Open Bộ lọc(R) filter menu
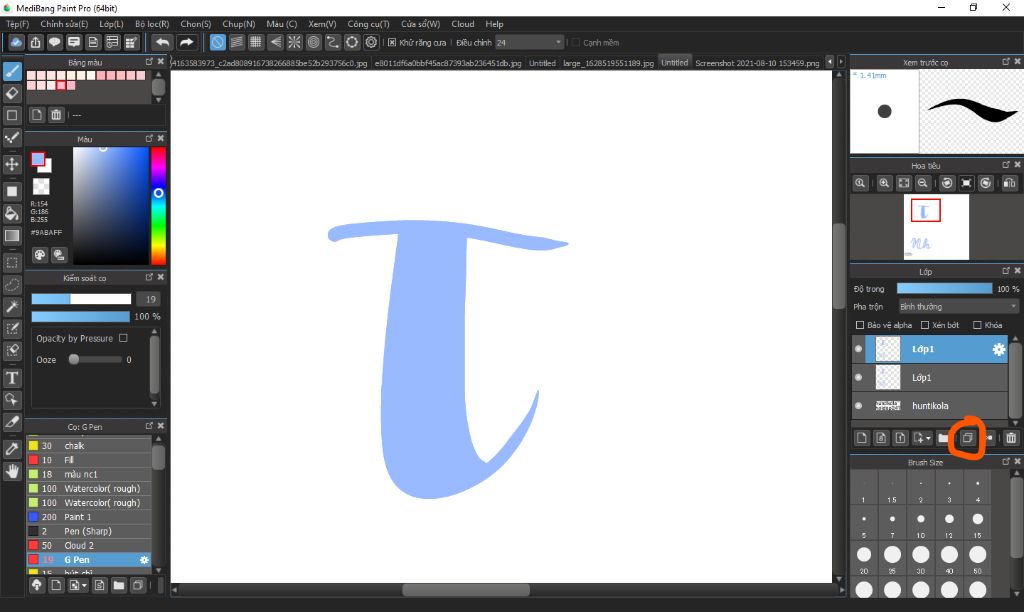Image resolution: width=1024 pixels, height=612 pixels. (x=152, y=24)
